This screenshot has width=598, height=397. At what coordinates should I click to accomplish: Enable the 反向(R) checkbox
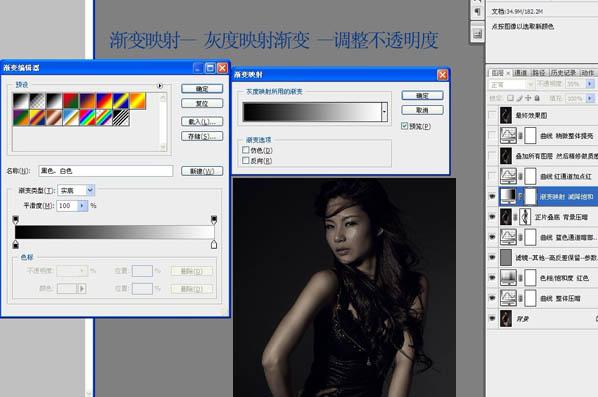pyautogui.click(x=246, y=161)
